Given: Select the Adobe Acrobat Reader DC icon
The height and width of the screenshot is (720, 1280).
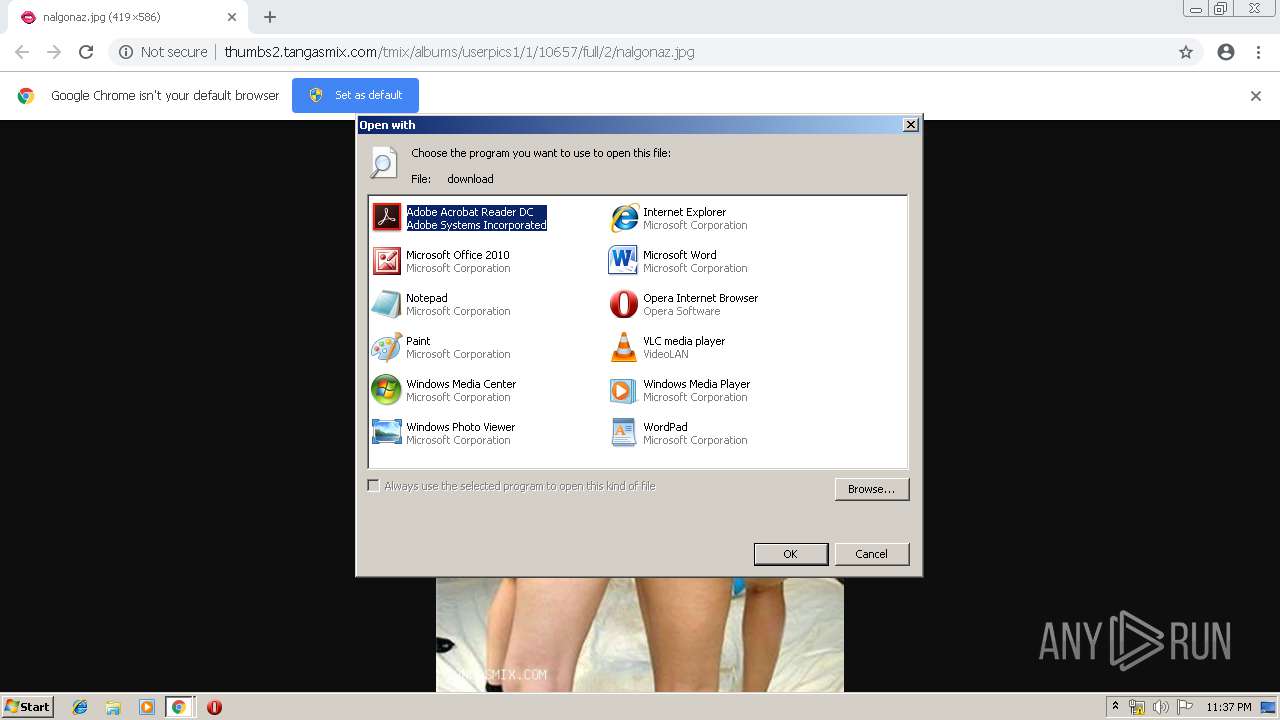Looking at the screenshot, I should click(x=387, y=217).
